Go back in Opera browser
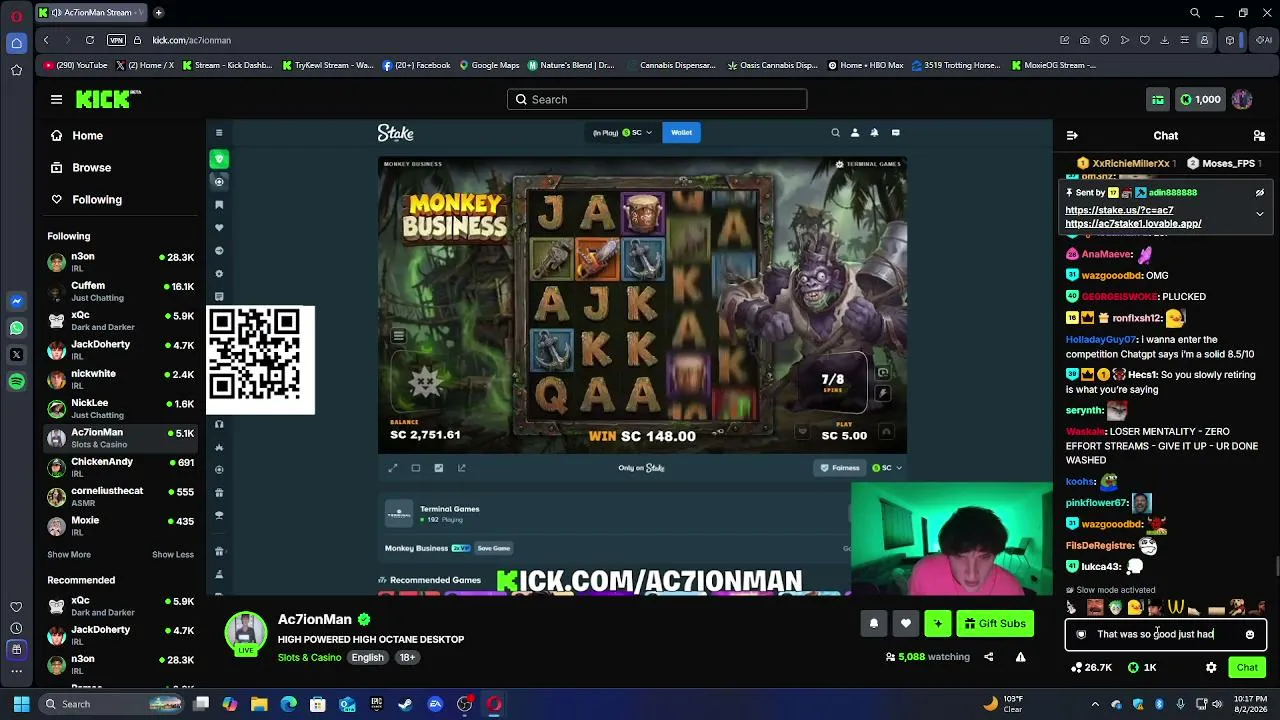 tap(46, 40)
